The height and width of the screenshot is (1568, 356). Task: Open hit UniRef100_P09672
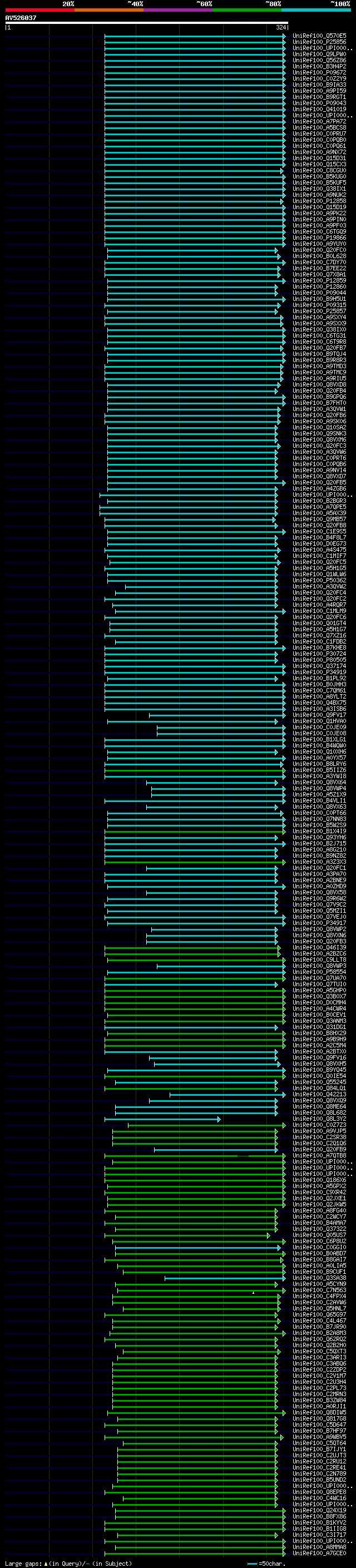(x=319, y=72)
